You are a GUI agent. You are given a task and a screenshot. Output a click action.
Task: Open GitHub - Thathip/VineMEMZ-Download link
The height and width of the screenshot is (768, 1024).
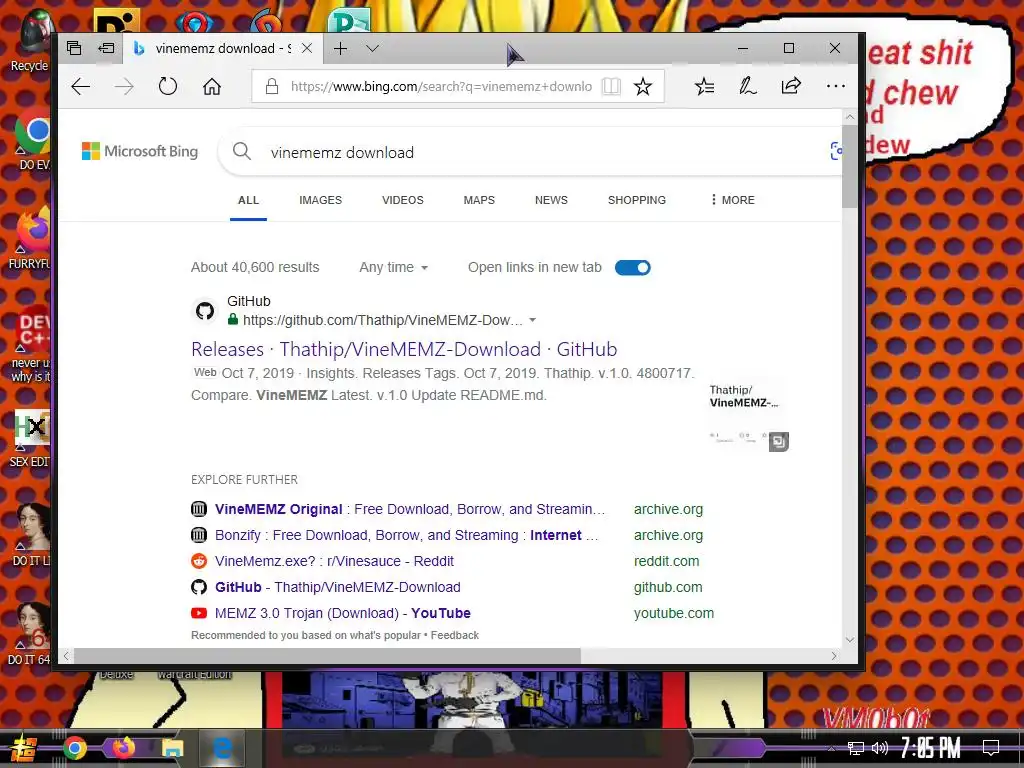pos(338,588)
